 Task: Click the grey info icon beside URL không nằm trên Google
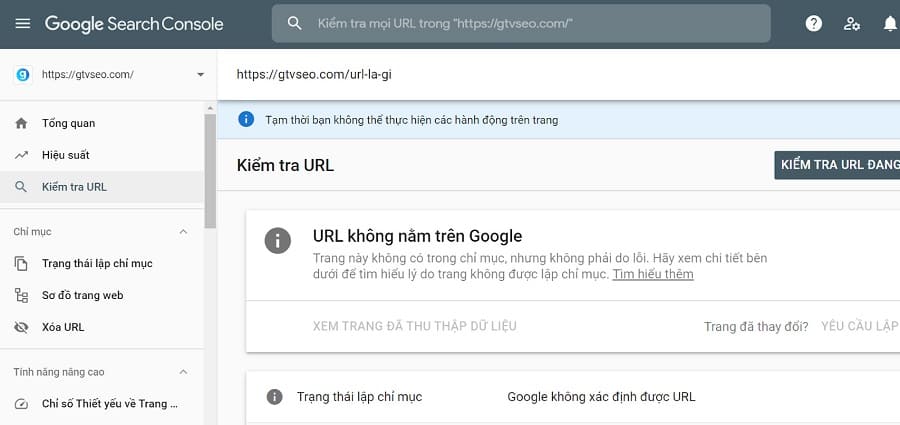point(278,240)
